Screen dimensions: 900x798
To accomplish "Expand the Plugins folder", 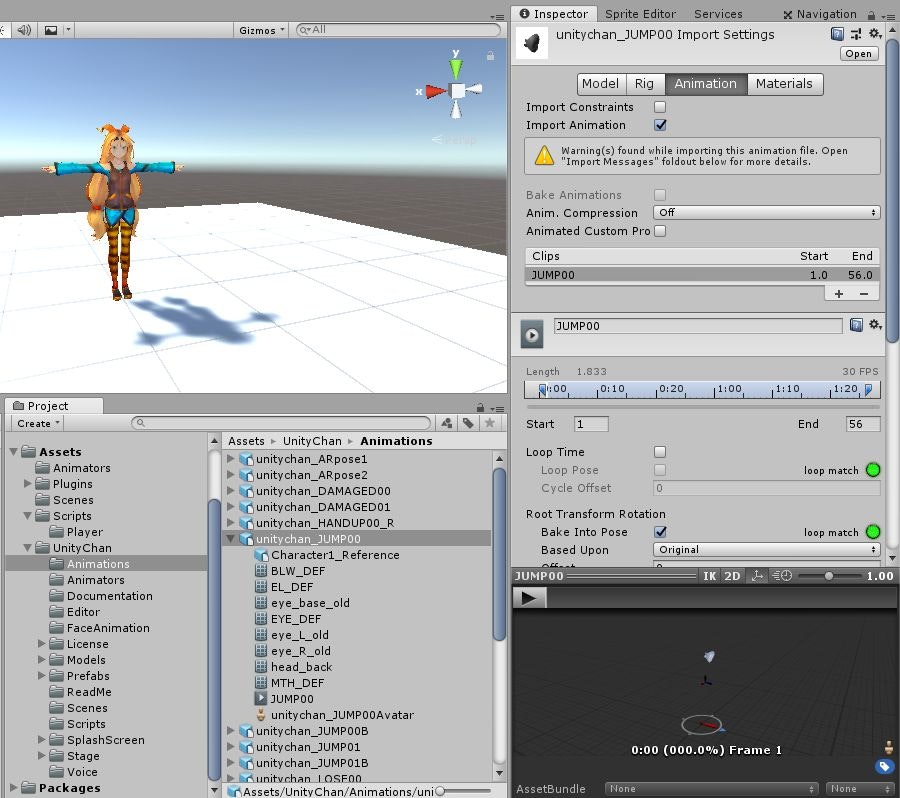I will point(28,483).
